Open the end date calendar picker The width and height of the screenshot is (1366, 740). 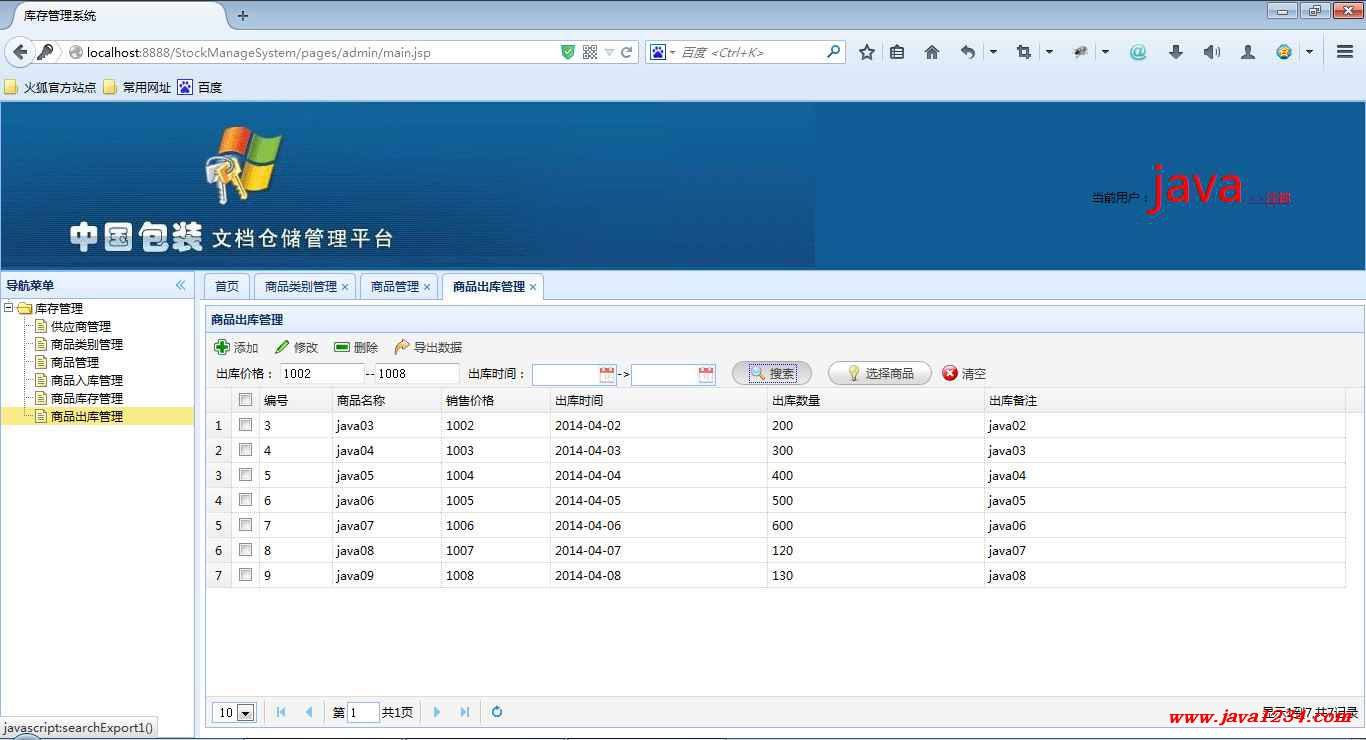click(x=706, y=374)
